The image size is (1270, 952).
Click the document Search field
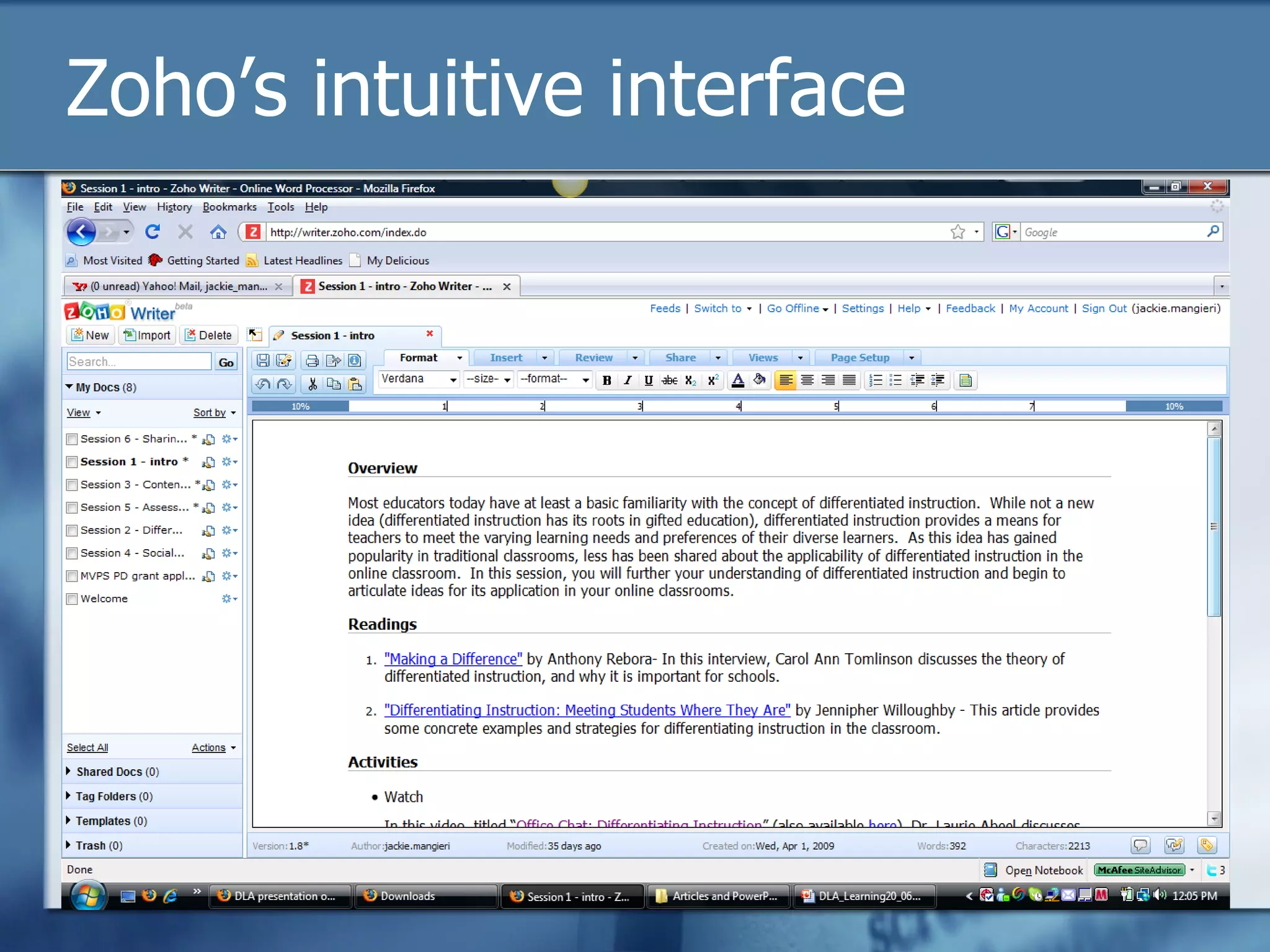(139, 361)
